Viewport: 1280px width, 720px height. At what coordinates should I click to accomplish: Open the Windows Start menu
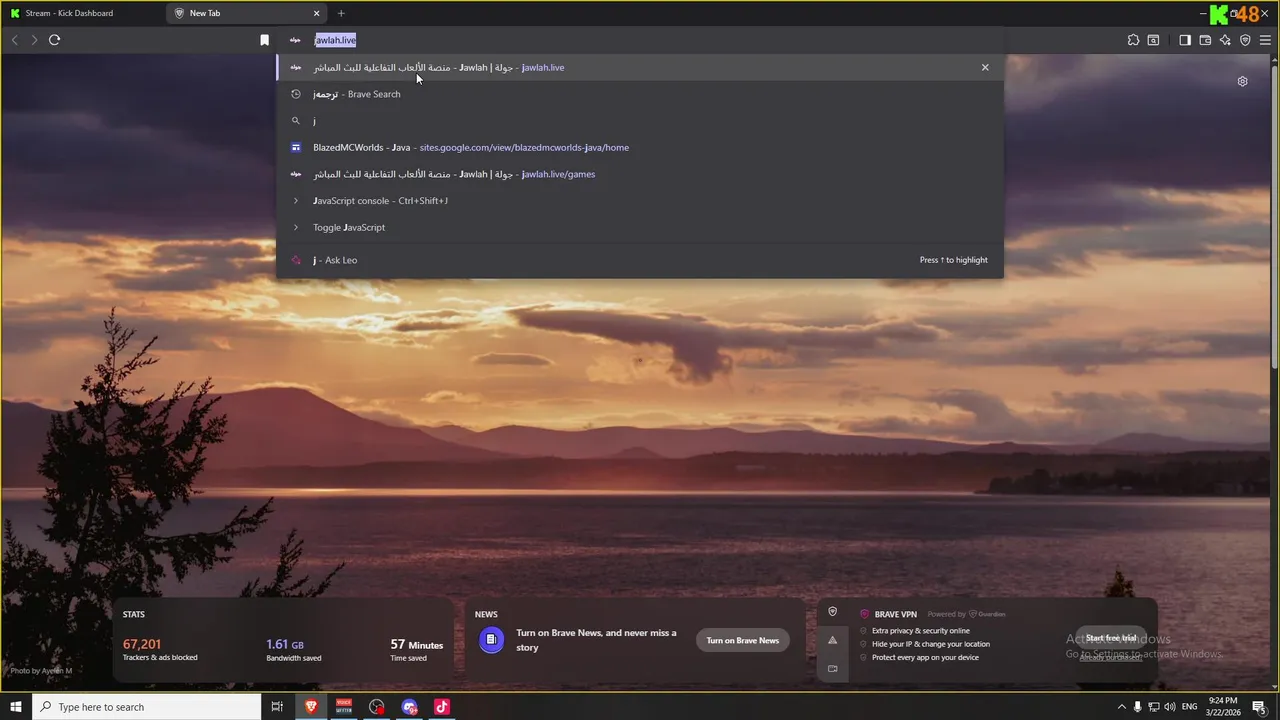coord(15,707)
